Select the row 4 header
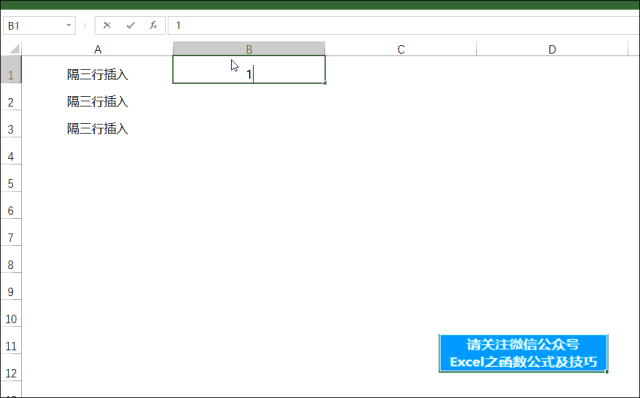 [11, 156]
